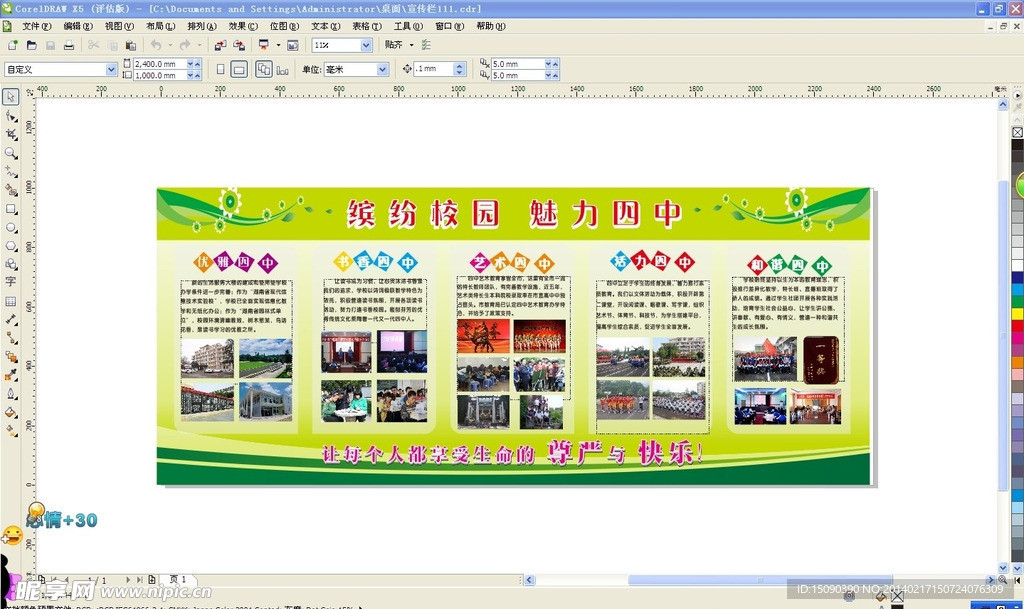Open the 位图 (Bitmaps) menu
Image resolution: width=1024 pixels, height=609 pixels.
284,26
